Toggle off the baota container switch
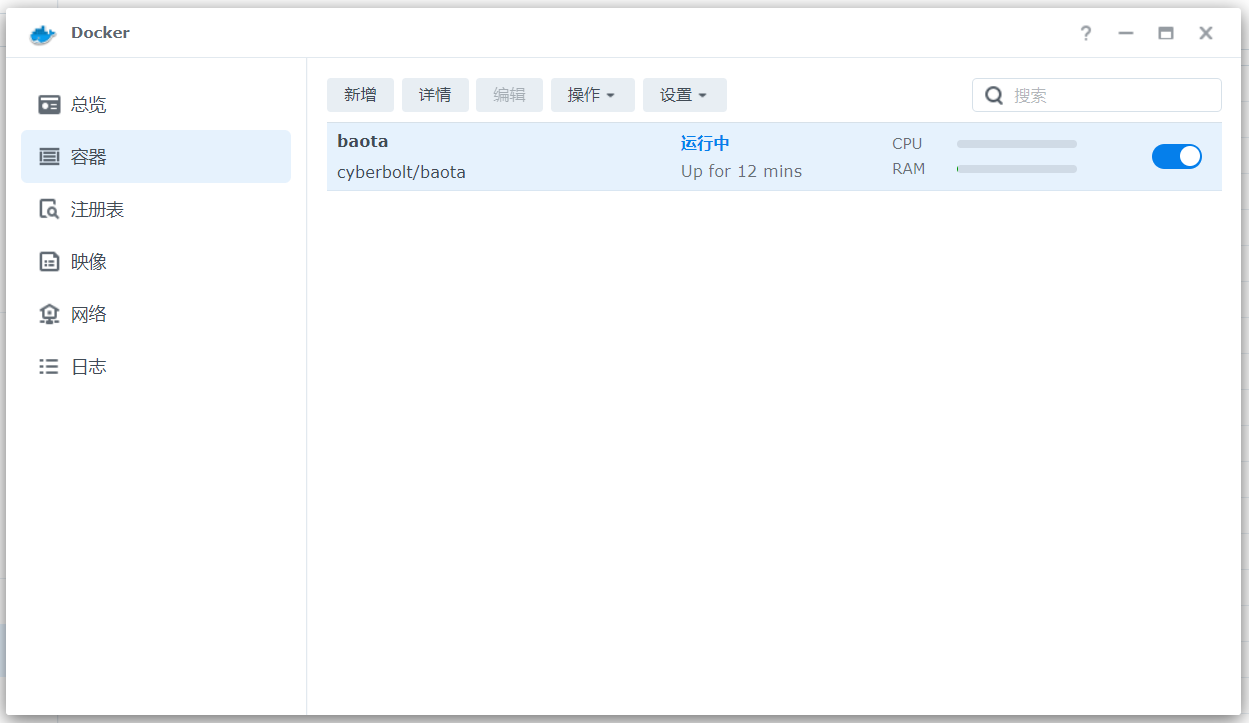The image size is (1249, 723). click(1177, 156)
